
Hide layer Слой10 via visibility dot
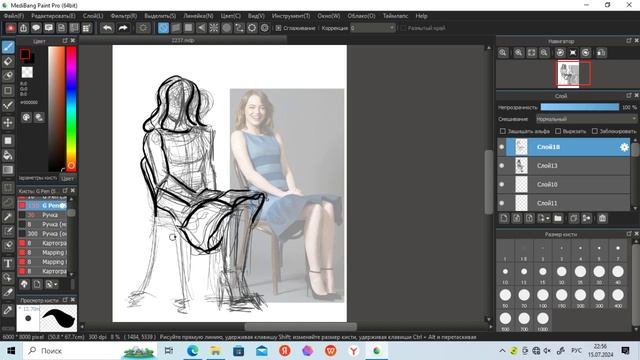(x=502, y=184)
